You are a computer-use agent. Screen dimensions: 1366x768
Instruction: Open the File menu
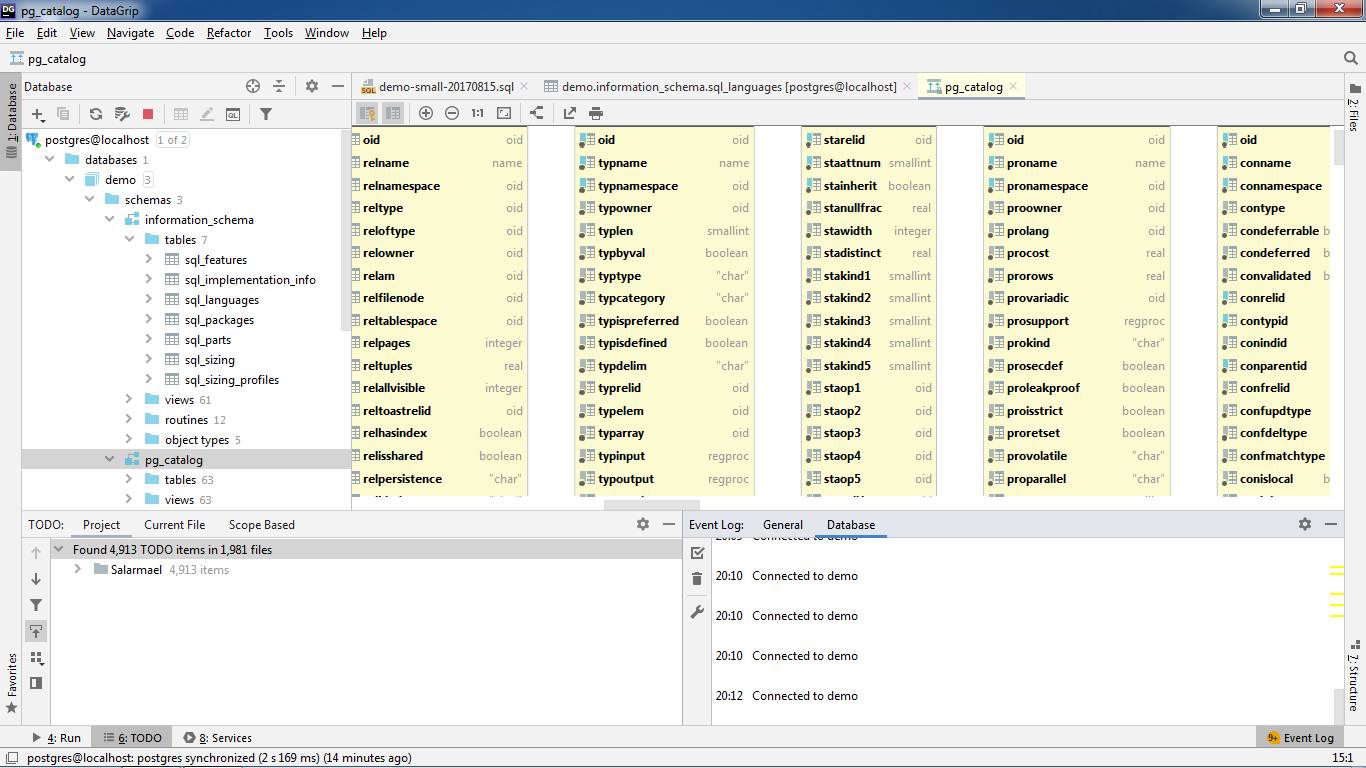(15, 33)
